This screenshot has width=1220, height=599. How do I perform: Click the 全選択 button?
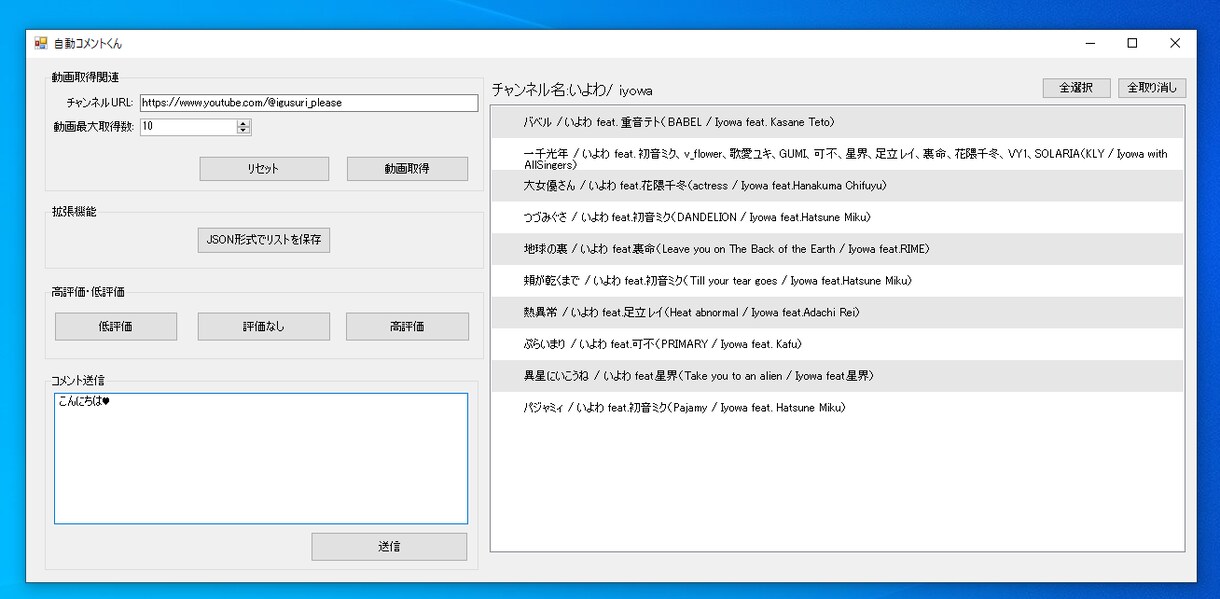coord(1076,88)
